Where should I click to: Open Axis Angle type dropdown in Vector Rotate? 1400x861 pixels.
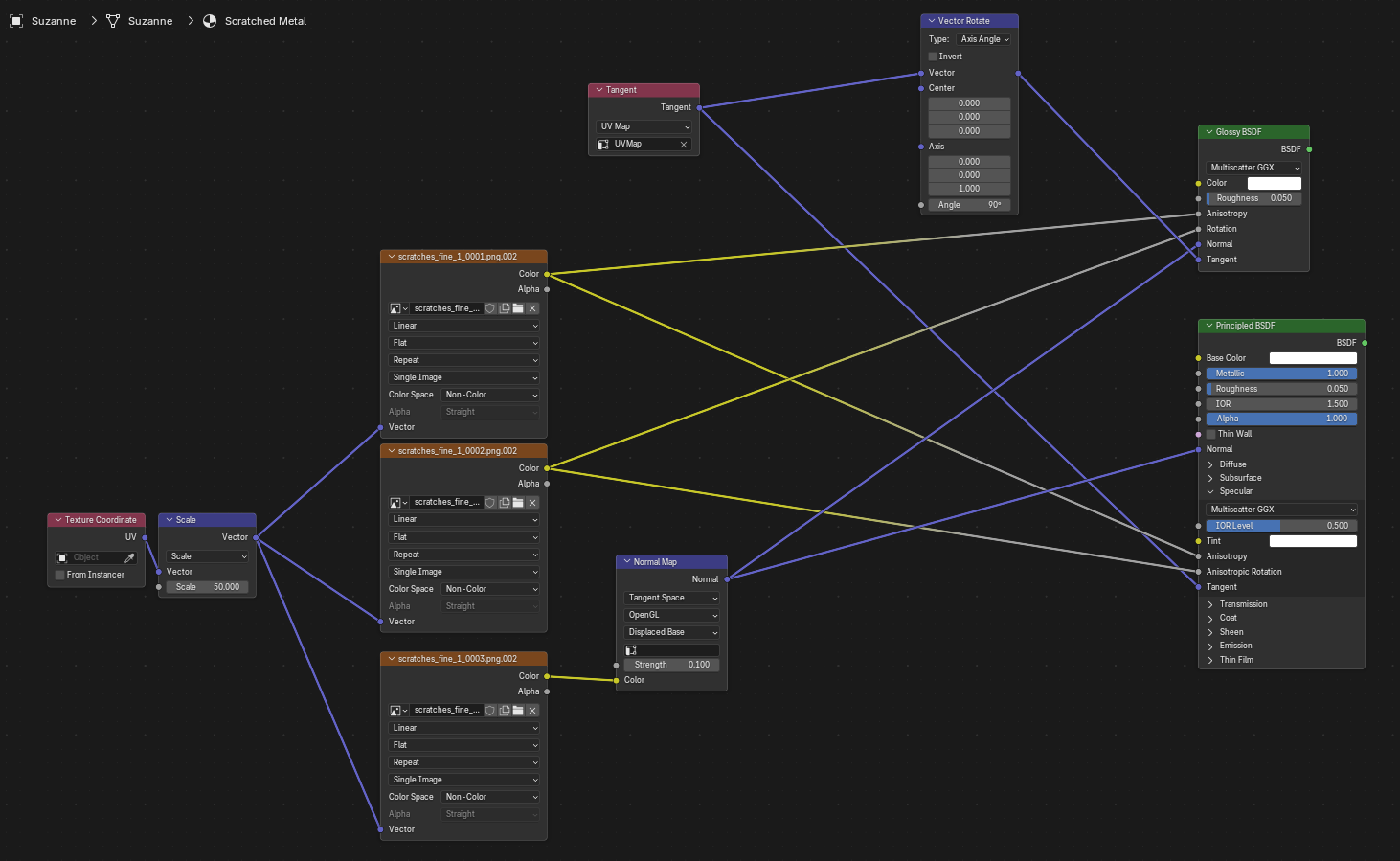(984, 39)
